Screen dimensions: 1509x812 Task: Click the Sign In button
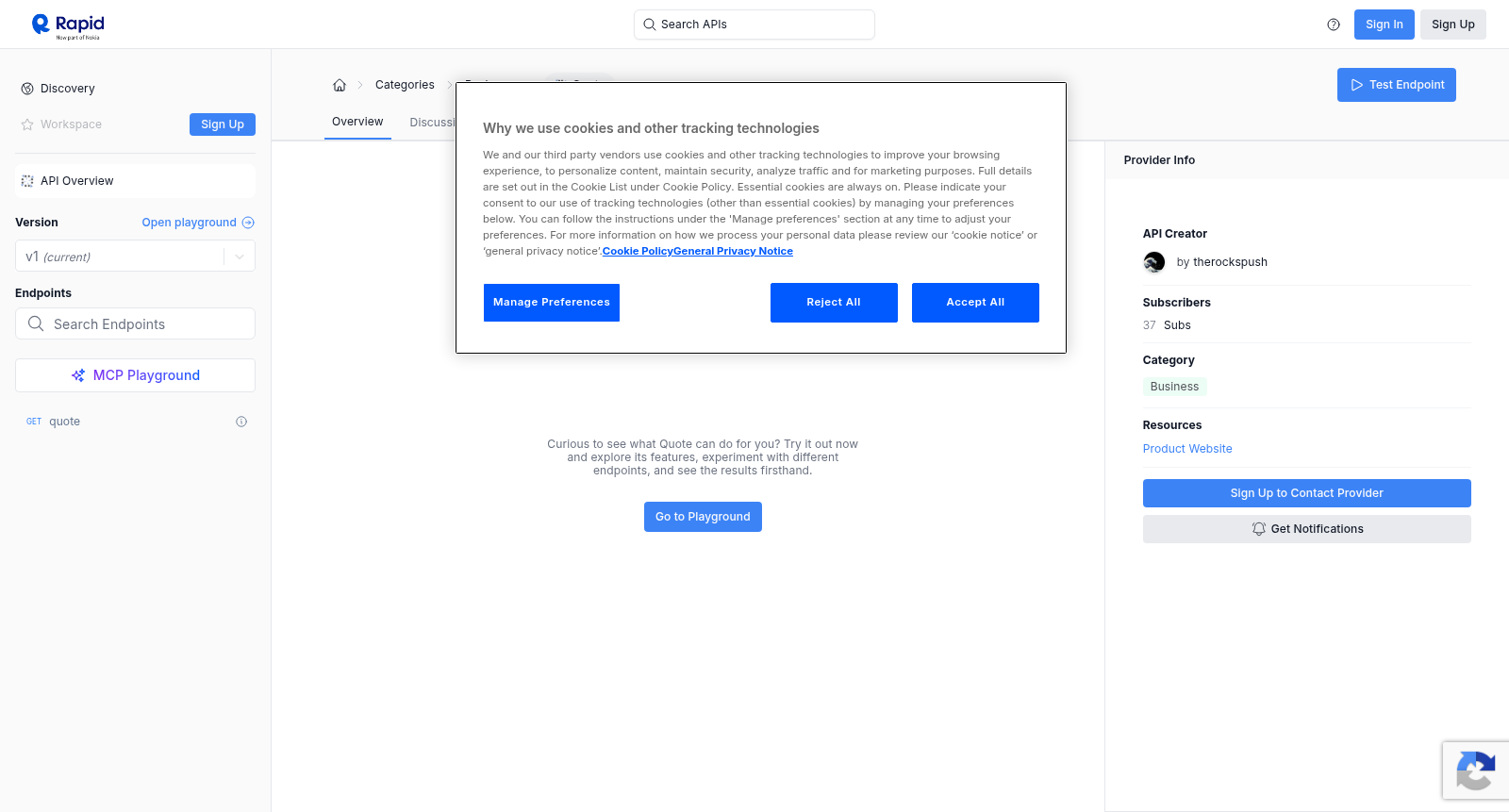(x=1385, y=25)
